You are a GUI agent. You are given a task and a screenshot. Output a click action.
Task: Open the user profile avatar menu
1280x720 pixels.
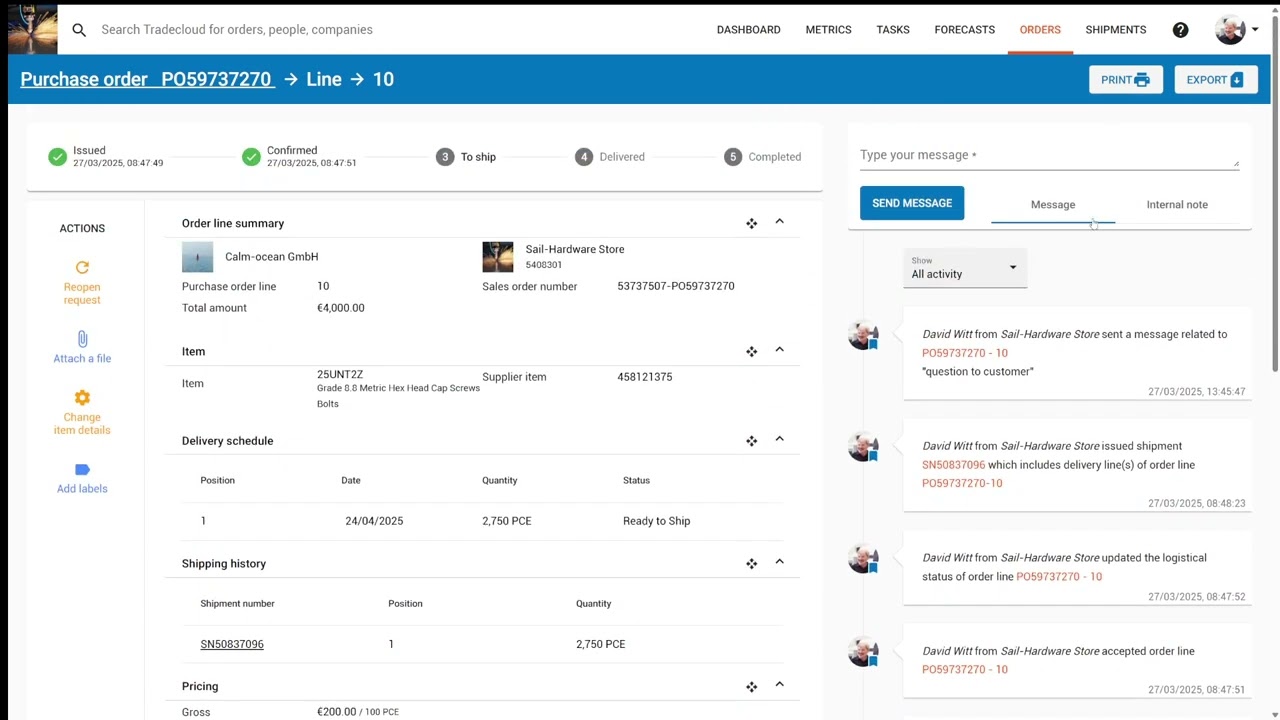point(1237,30)
